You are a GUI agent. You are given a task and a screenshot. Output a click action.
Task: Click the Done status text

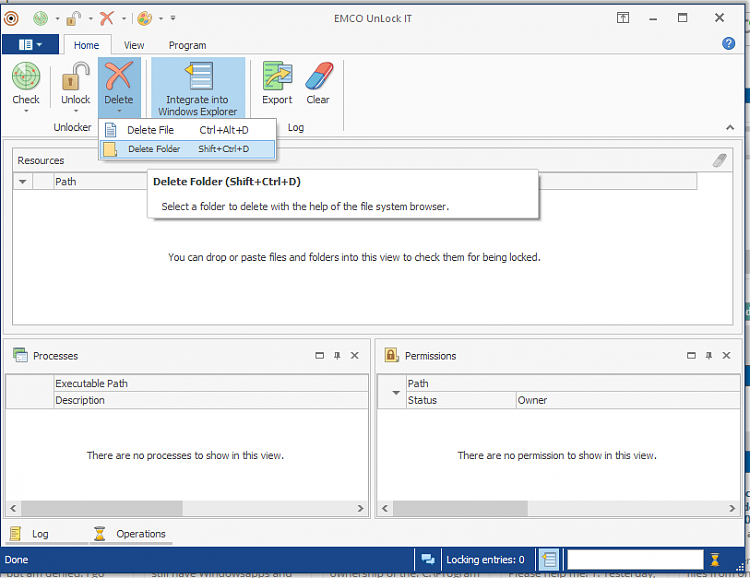coord(16,559)
